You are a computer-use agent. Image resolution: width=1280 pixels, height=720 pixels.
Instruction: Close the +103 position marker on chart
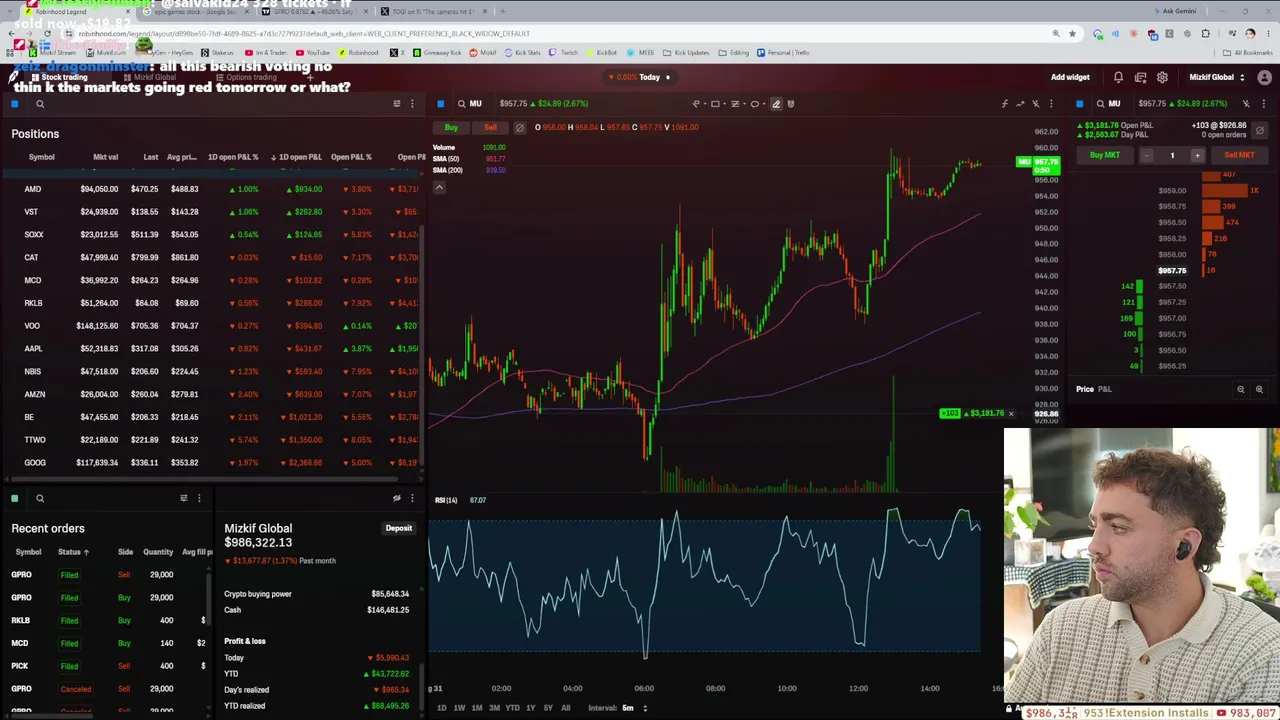[1010, 413]
